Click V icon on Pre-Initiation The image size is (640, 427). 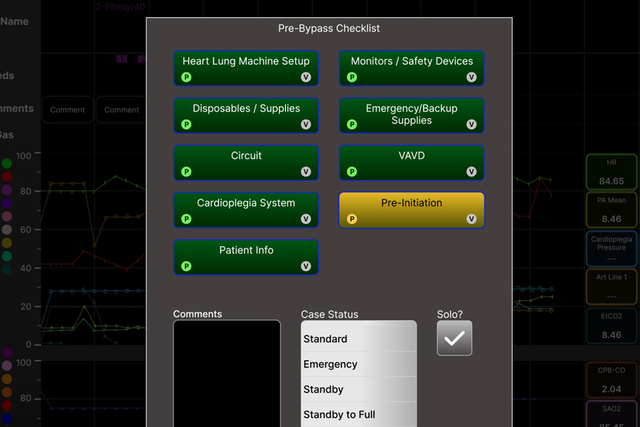point(471,219)
